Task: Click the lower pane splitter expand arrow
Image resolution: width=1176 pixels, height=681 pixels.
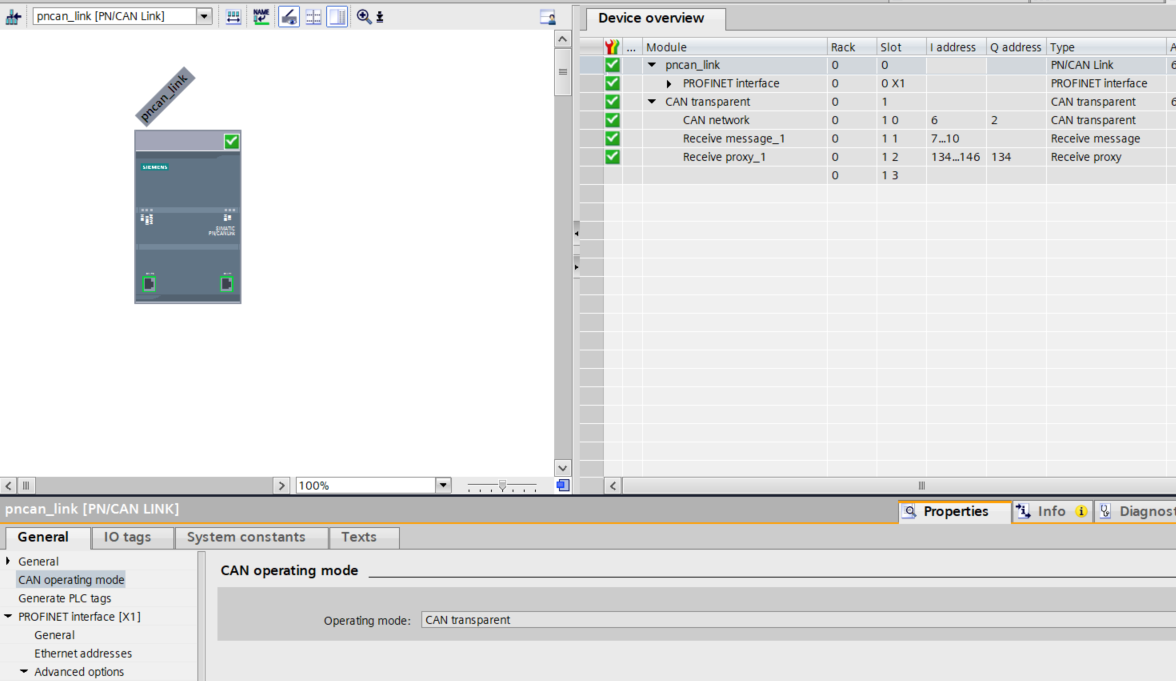Action: pos(576,267)
